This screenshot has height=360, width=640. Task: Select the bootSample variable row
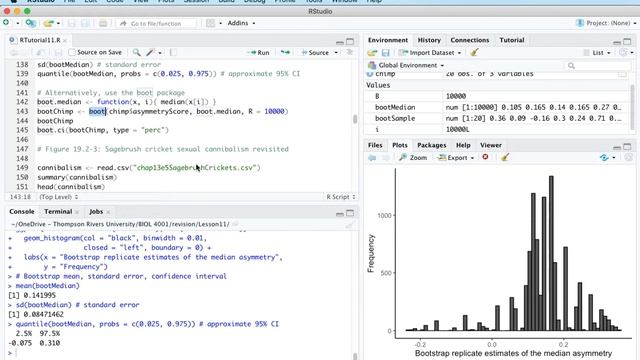[497, 118]
